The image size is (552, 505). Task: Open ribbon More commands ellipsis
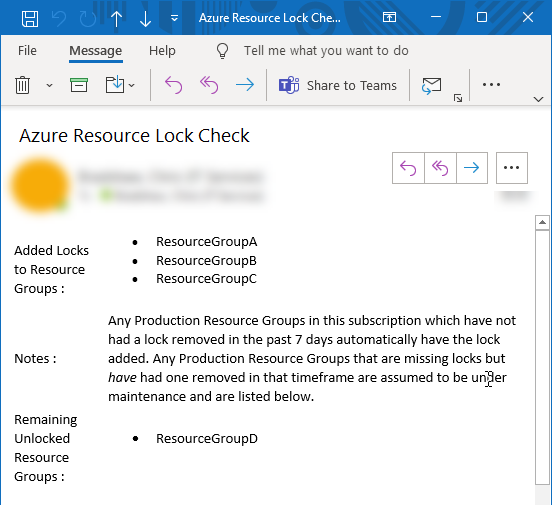click(x=491, y=85)
